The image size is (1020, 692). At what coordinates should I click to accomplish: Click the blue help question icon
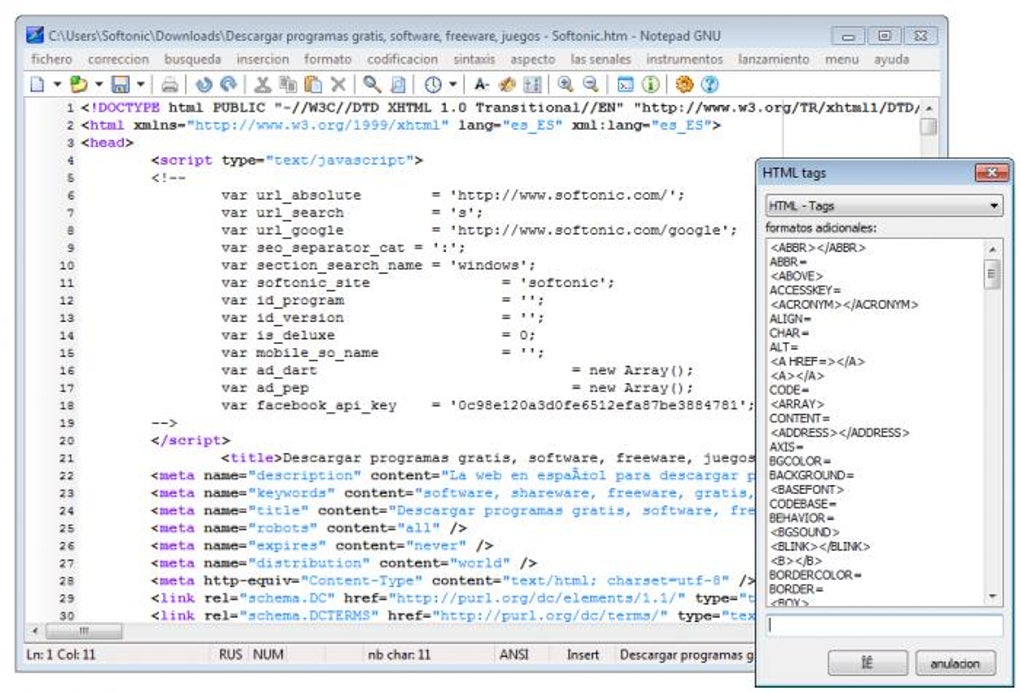[x=710, y=85]
